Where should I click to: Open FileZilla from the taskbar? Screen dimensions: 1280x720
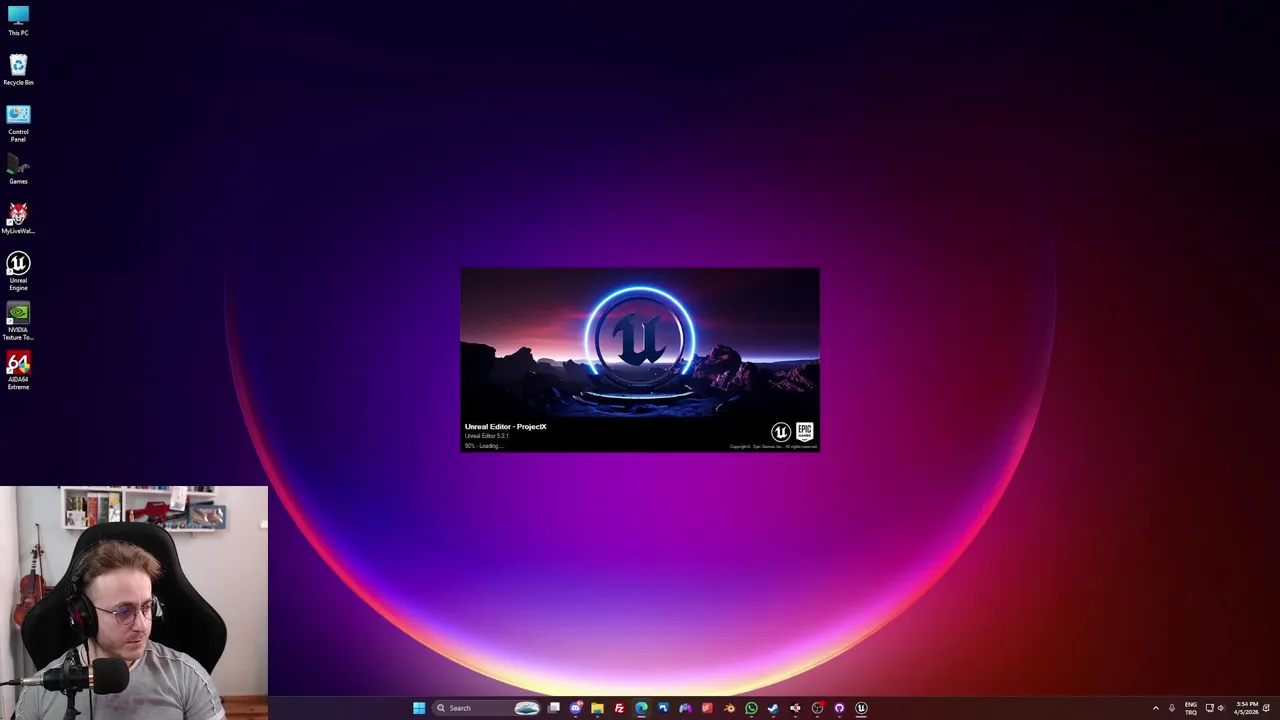619,708
